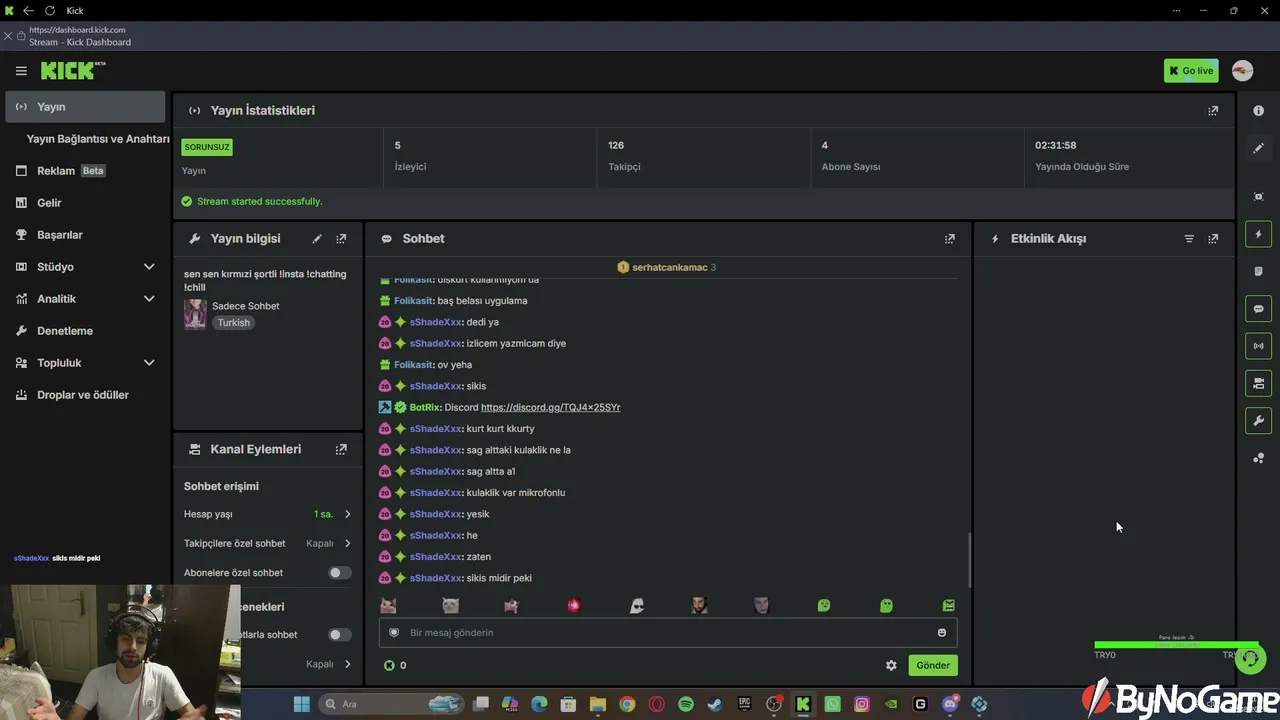Edit stream info with the pencil icon
The image size is (1280, 720).
(x=317, y=239)
